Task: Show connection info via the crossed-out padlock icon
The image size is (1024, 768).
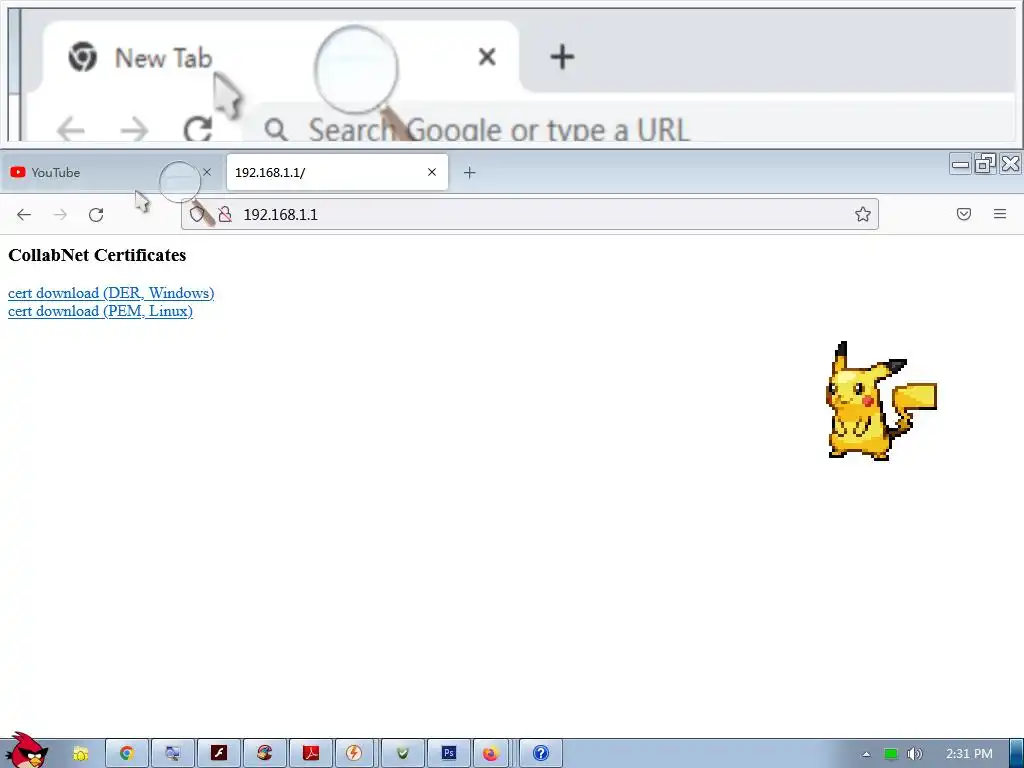Action: (225, 214)
